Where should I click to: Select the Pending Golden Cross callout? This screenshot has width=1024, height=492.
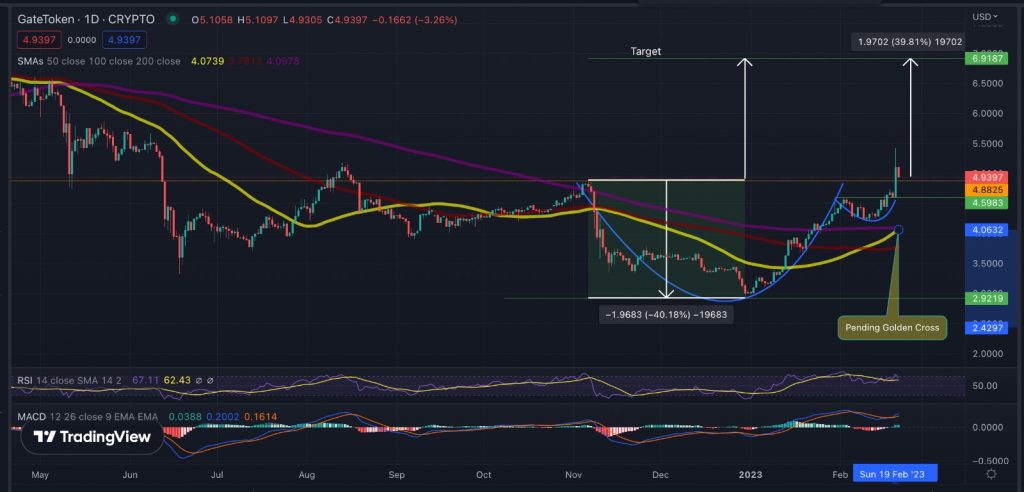click(892, 328)
